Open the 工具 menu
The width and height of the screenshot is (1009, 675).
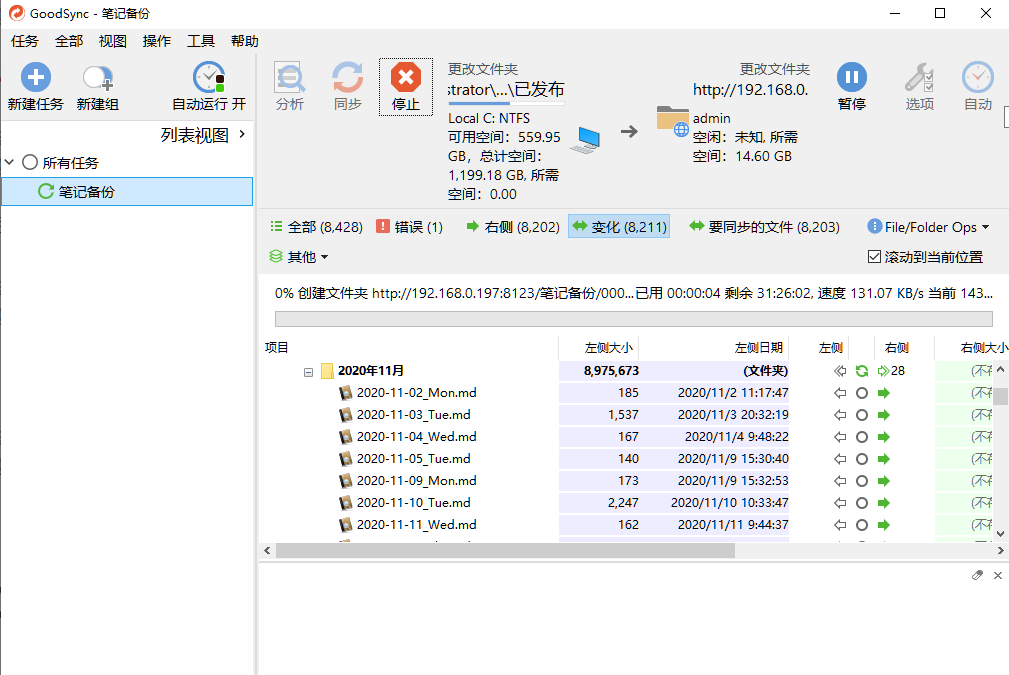point(200,41)
